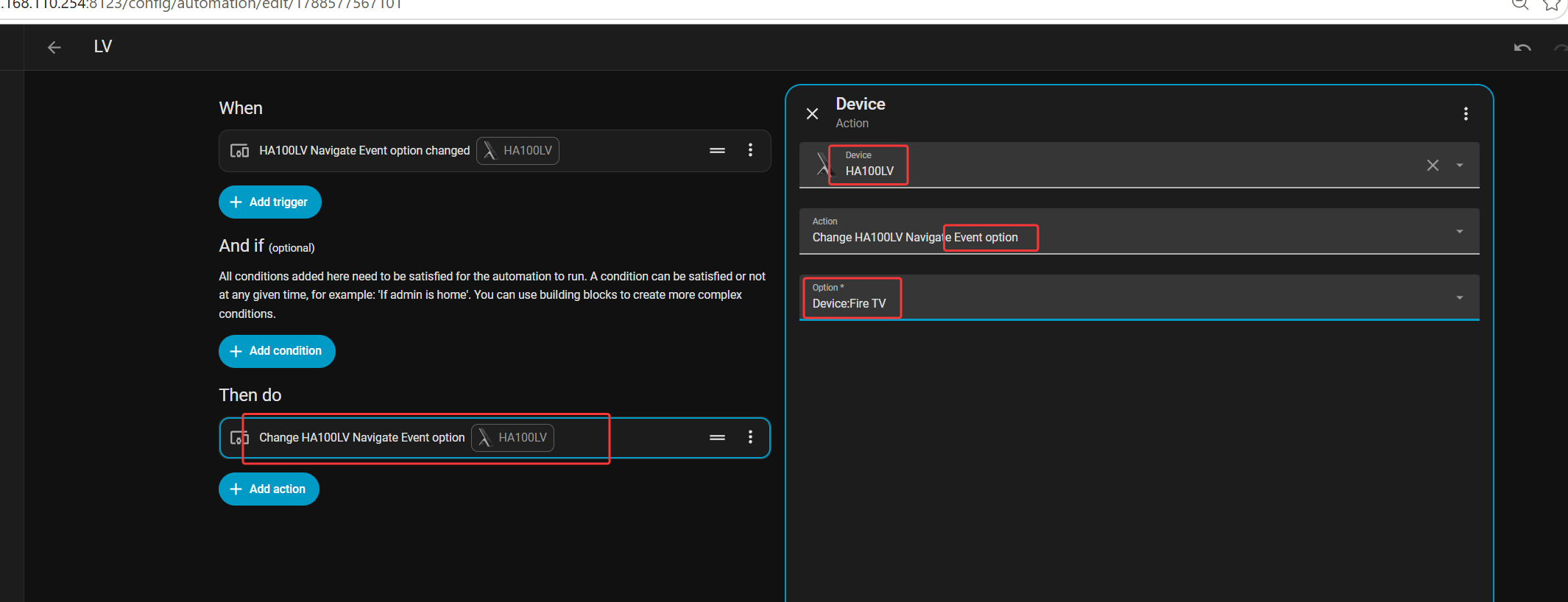1568x602 pixels.
Task: Open the action row's three-dot menu
Action: [x=750, y=437]
